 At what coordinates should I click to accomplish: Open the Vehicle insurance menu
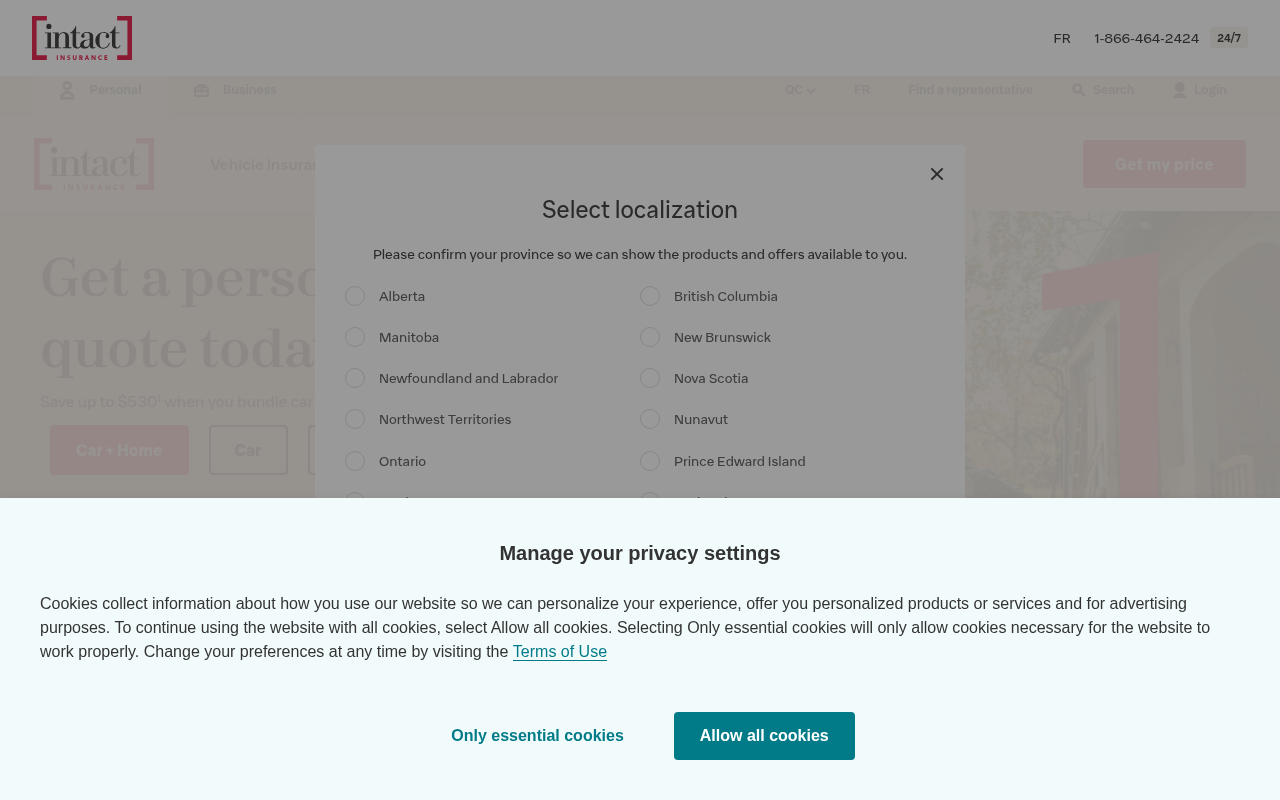(263, 164)
